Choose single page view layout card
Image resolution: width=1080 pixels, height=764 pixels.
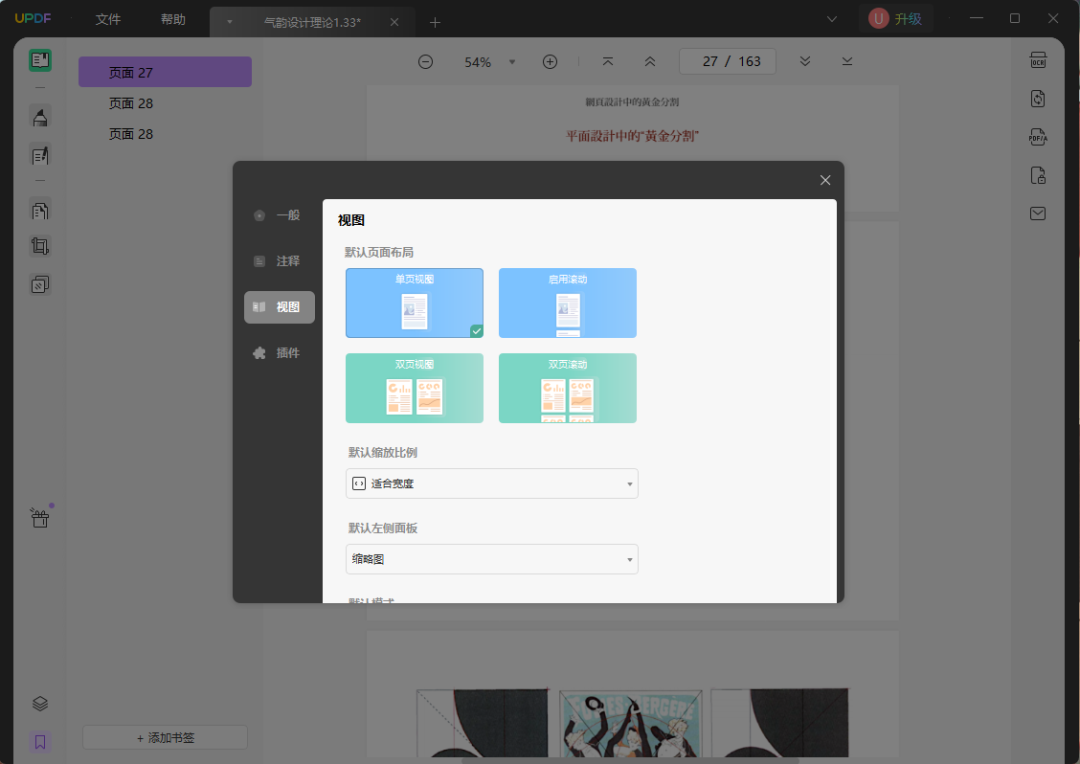[x=415, y=303]
